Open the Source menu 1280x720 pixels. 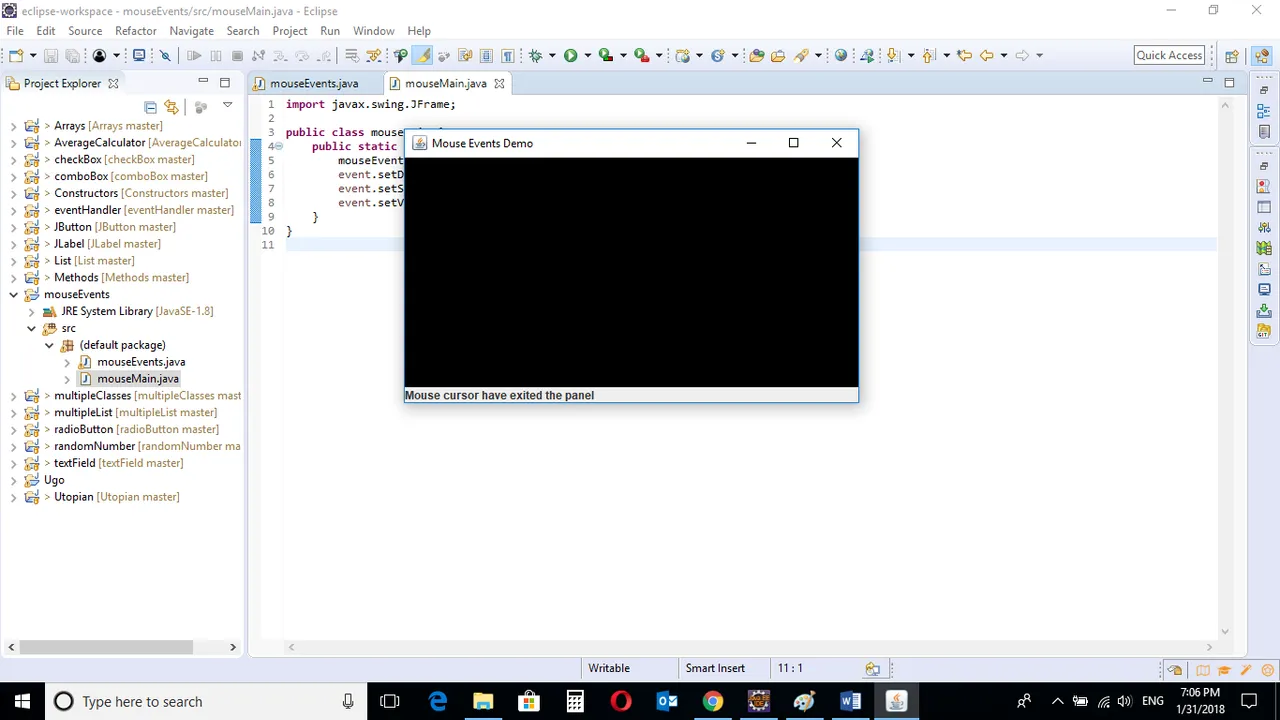tap(85, 31)
